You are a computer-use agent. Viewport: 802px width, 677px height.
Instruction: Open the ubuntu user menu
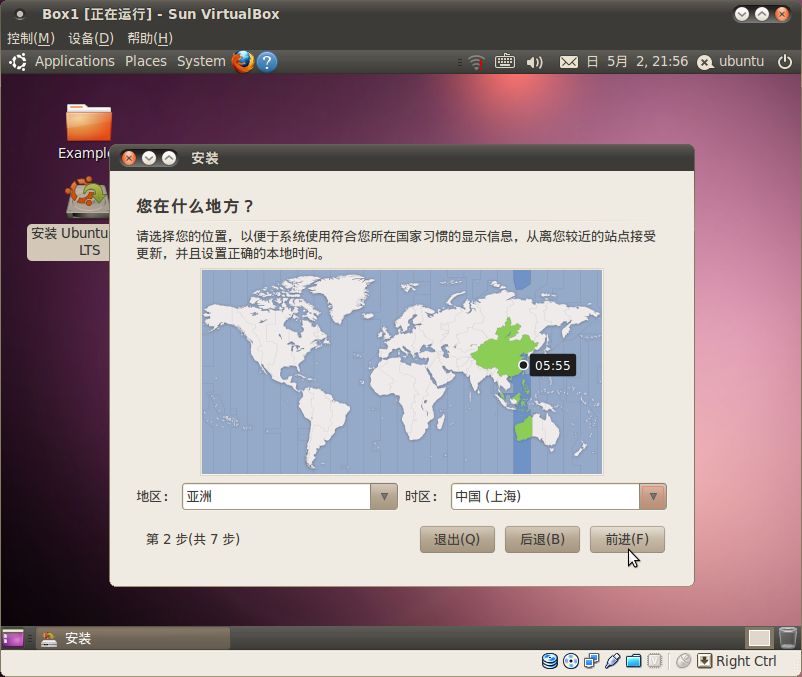[x=730, y=61]
